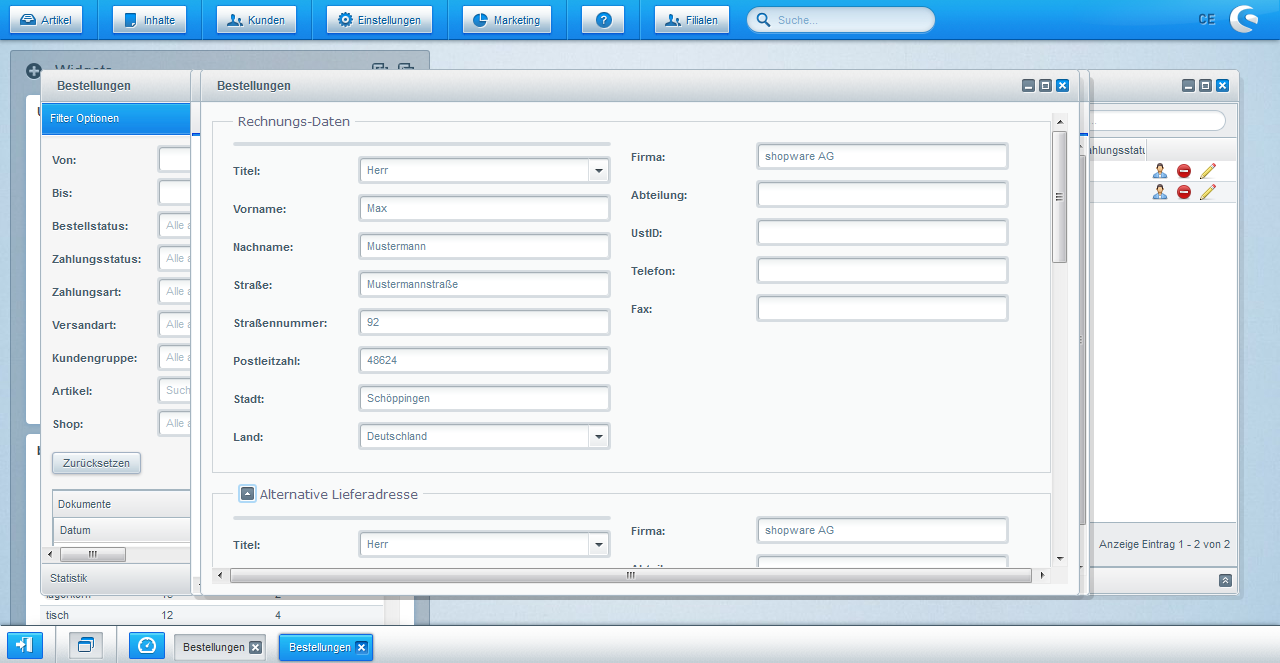Delete the first order via red icon
Image resolution: width=1280 pixels, height=663 pixels.
coord(1184,171)
